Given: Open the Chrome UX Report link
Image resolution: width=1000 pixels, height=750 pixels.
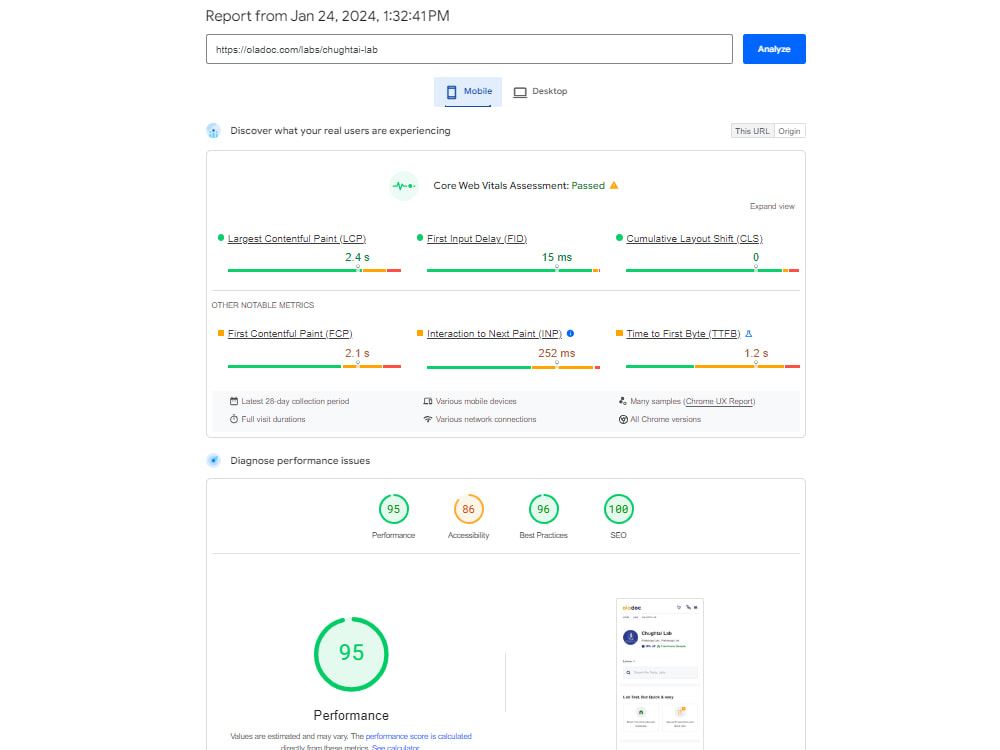Looking at the screenshot, I should (x=719, y=402).
